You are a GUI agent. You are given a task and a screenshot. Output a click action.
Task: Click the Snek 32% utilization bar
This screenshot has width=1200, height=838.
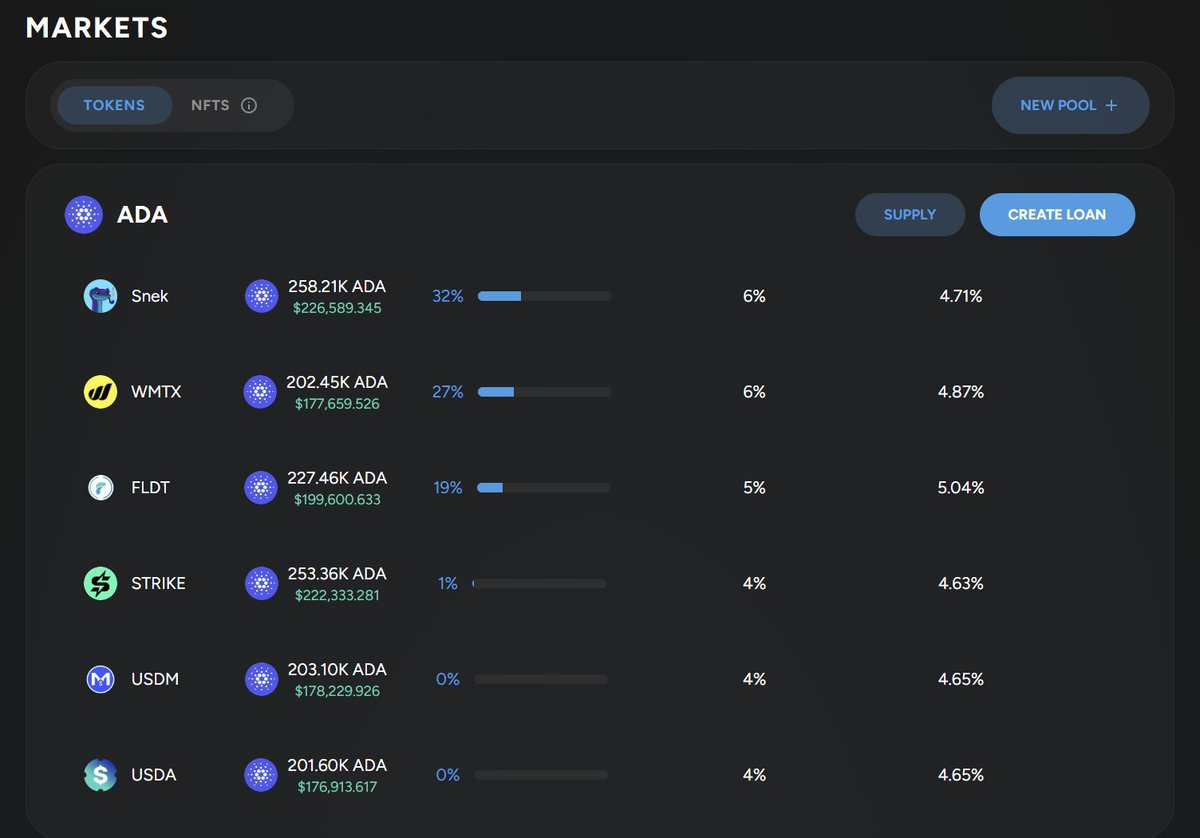click(545, 296)
